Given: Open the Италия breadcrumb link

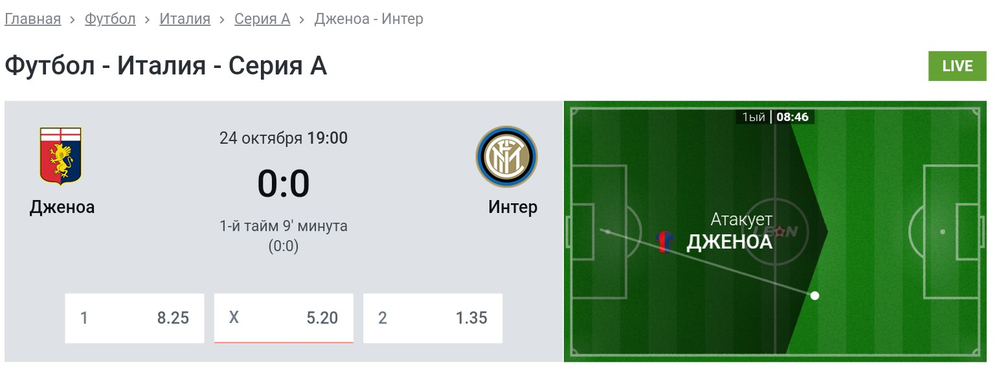Looking at the screenshot, I should tap(185, 19).
